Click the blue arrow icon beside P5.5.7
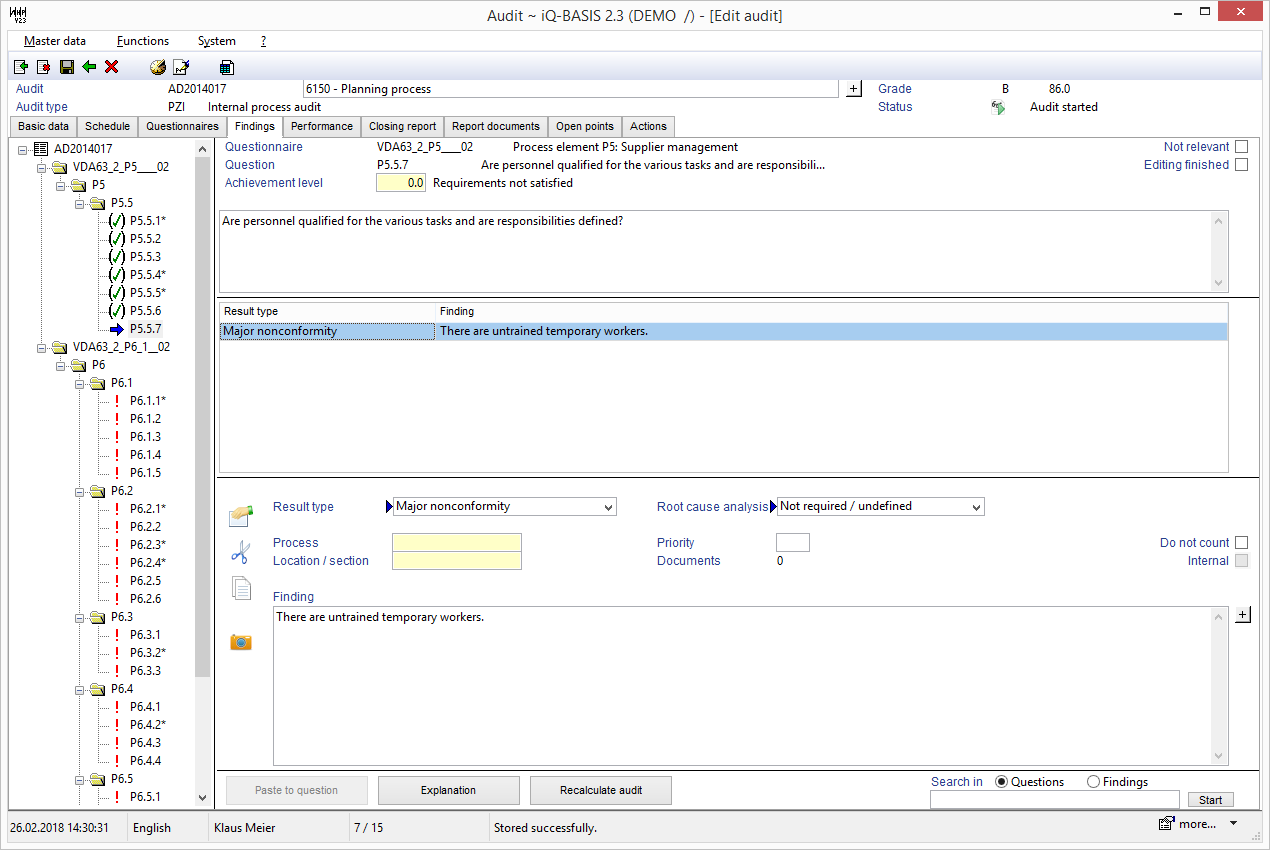This screenshot has height=850, width=1270. 117,329
